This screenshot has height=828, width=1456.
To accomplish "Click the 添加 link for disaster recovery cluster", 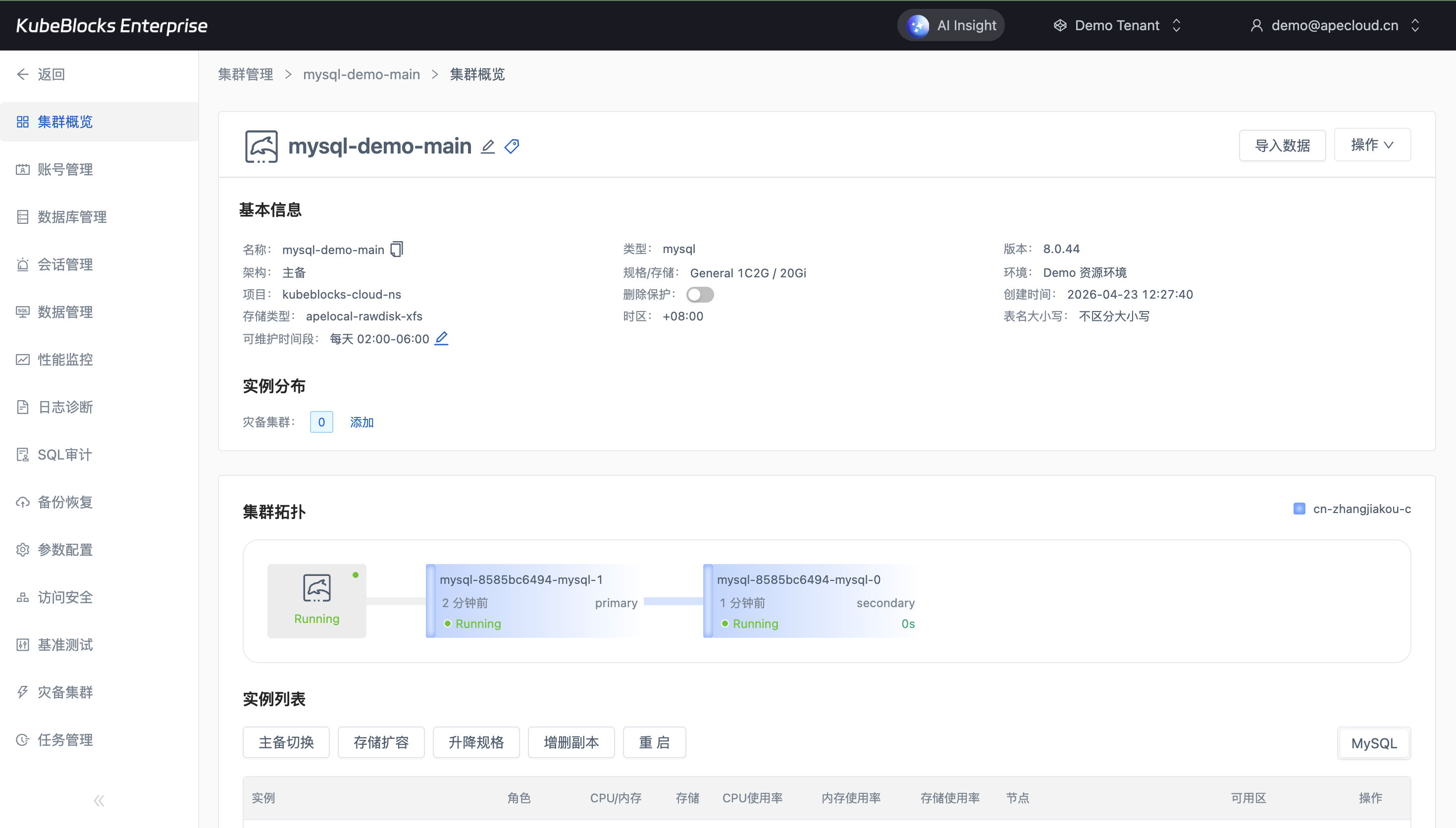I will click(x=362, y=422).
